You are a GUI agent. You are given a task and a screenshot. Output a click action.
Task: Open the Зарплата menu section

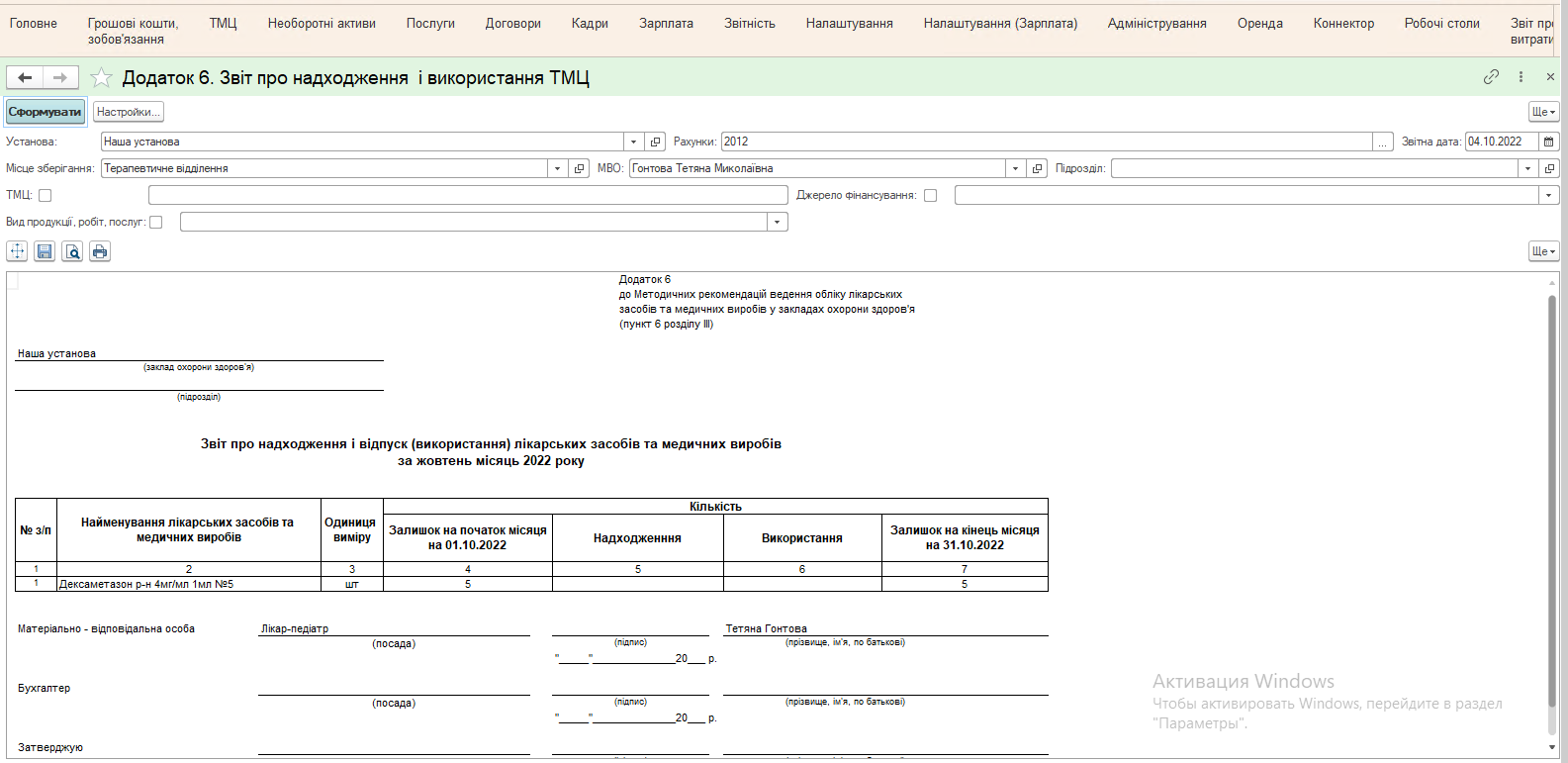point(666,24)
